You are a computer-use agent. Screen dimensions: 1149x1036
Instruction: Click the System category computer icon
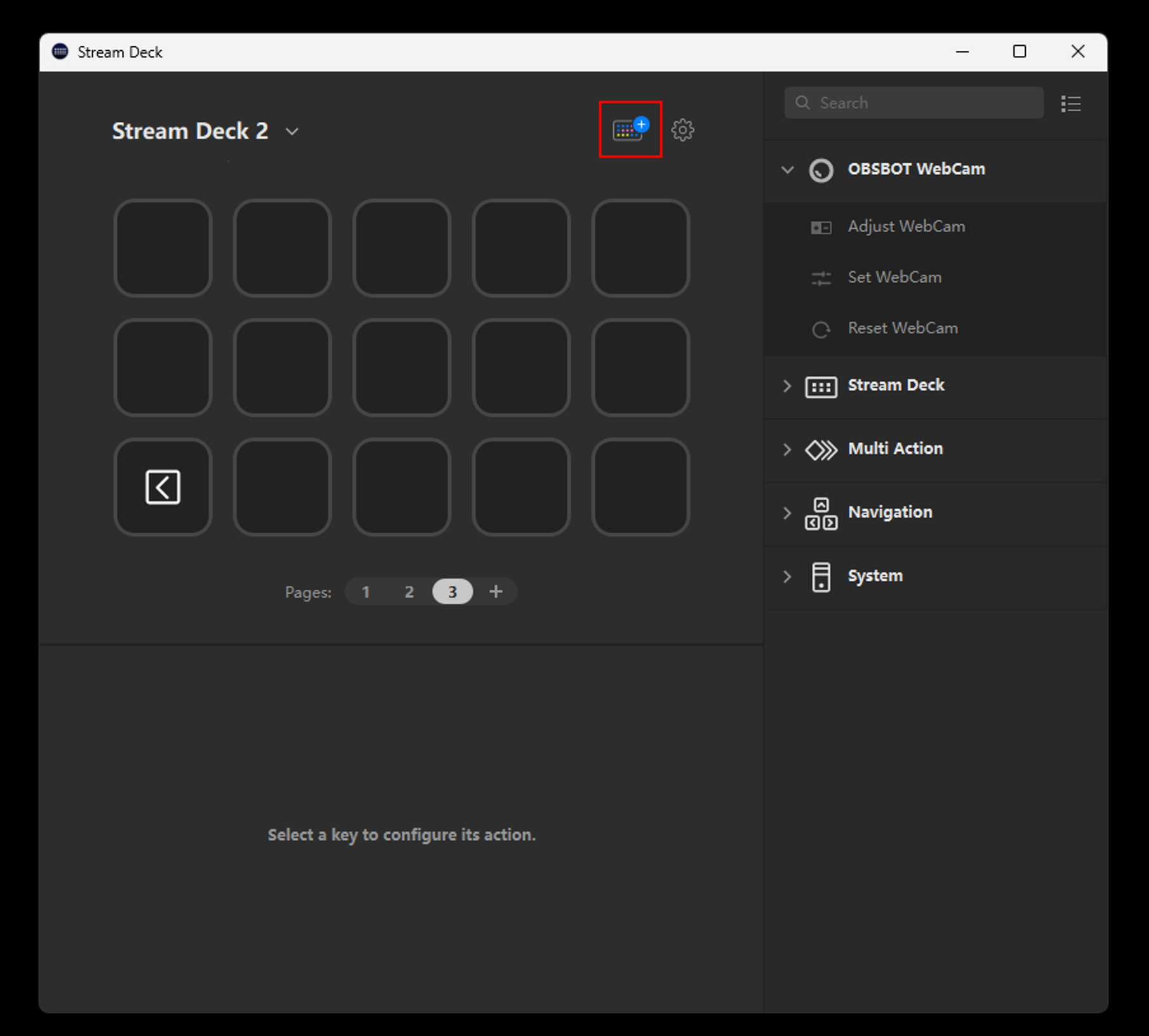coord(821,576)
